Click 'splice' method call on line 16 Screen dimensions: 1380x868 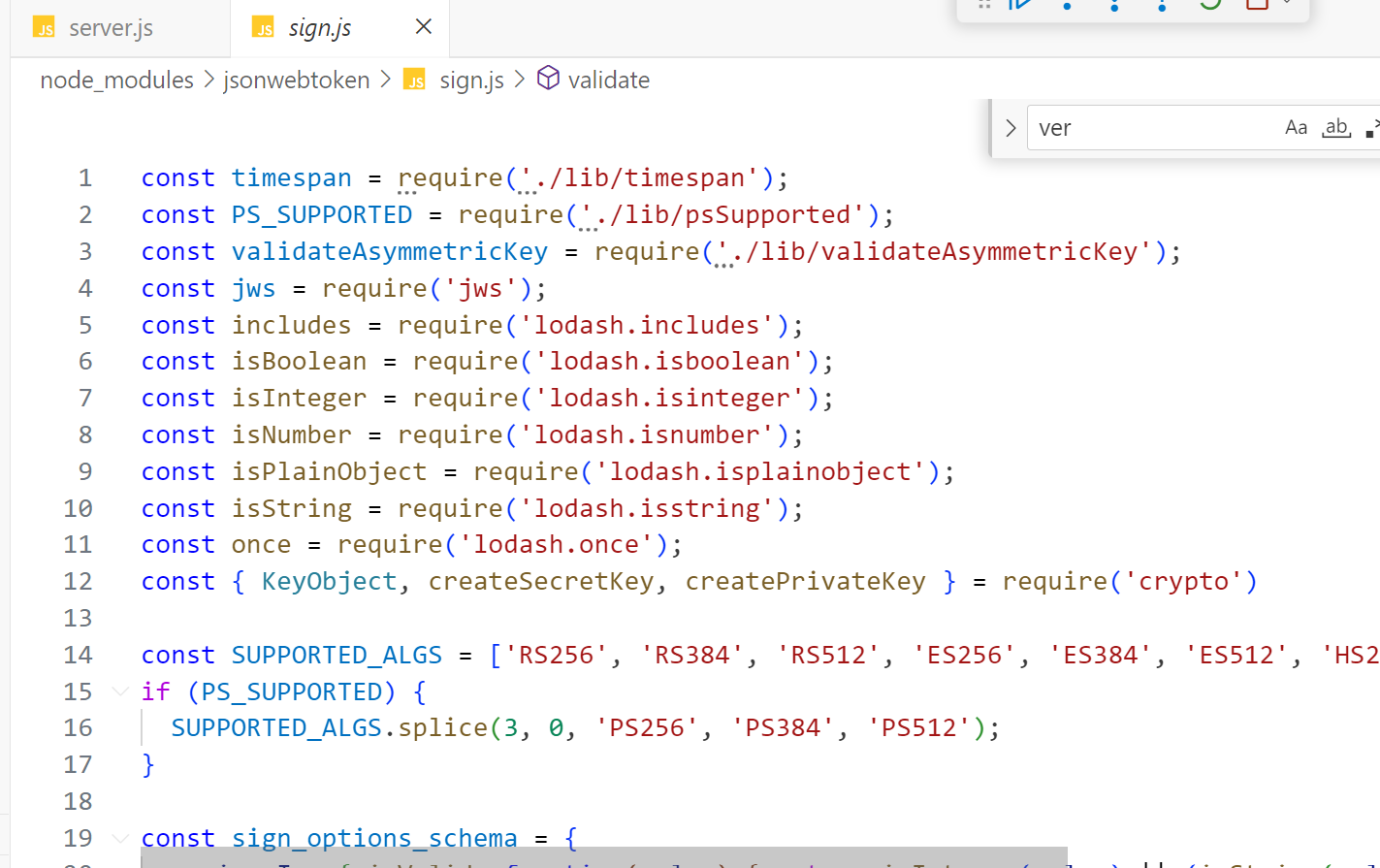[442, 728]
